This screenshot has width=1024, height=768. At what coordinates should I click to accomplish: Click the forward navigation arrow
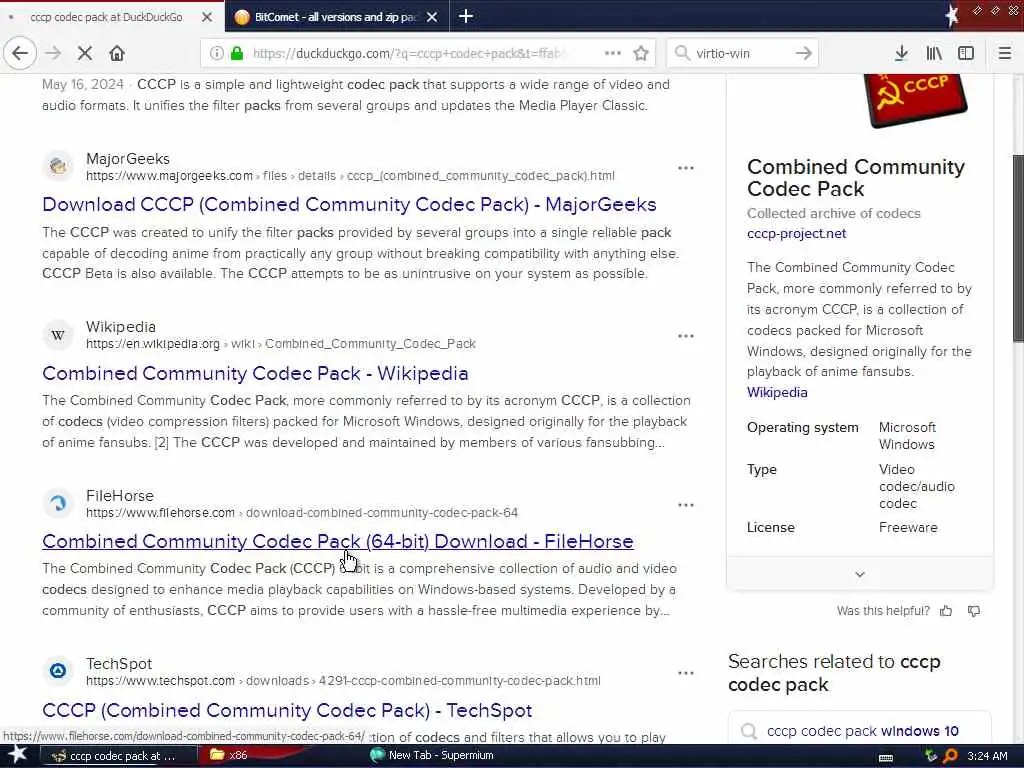click(x=53, y=53)
